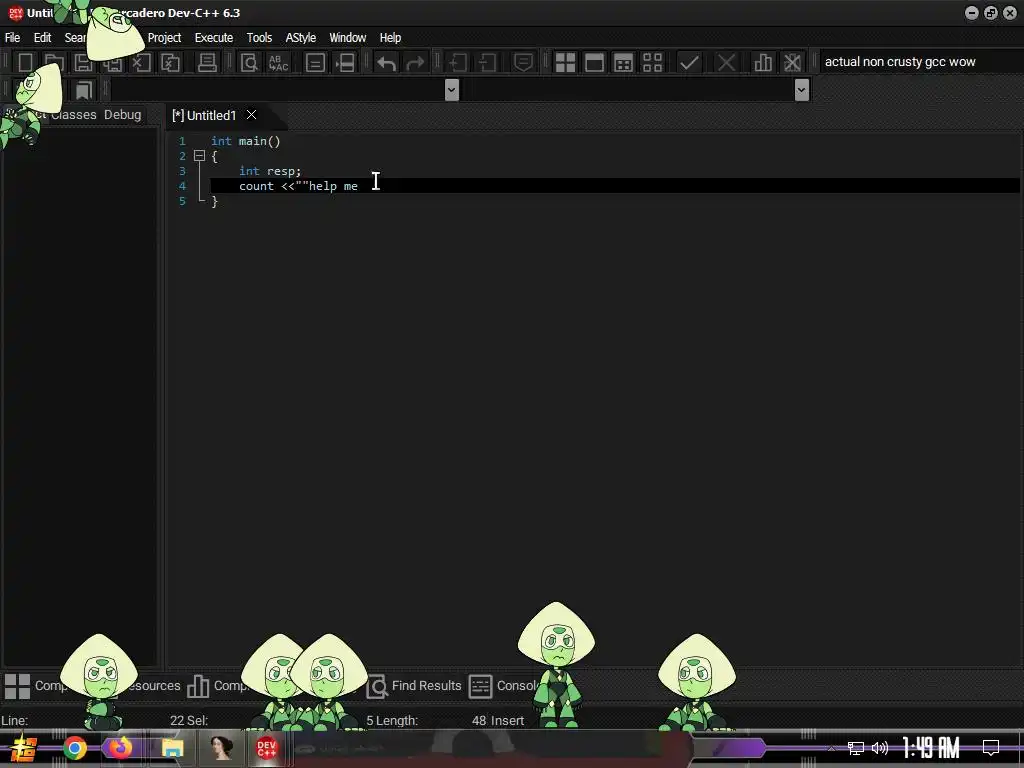
Task: Click line number 5 in the gutter
Action: (182, 201)
